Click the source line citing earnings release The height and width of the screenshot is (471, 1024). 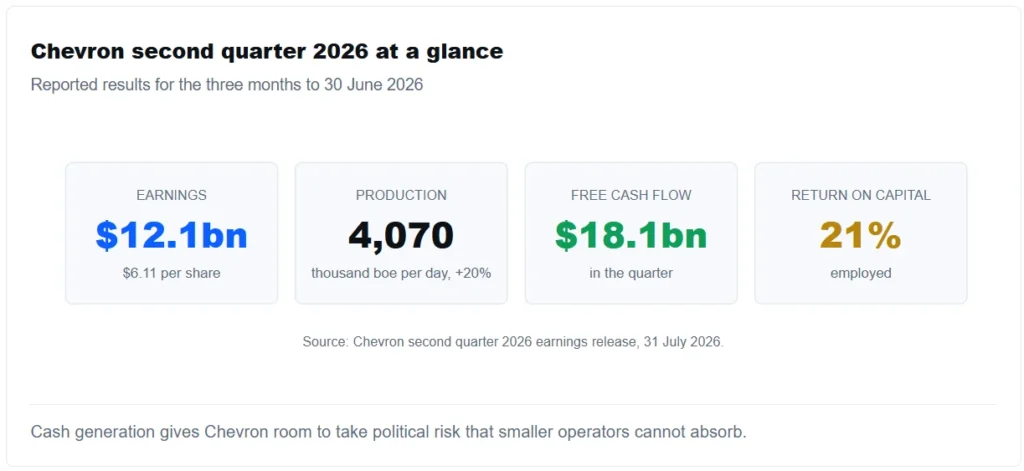pos(513,342)
